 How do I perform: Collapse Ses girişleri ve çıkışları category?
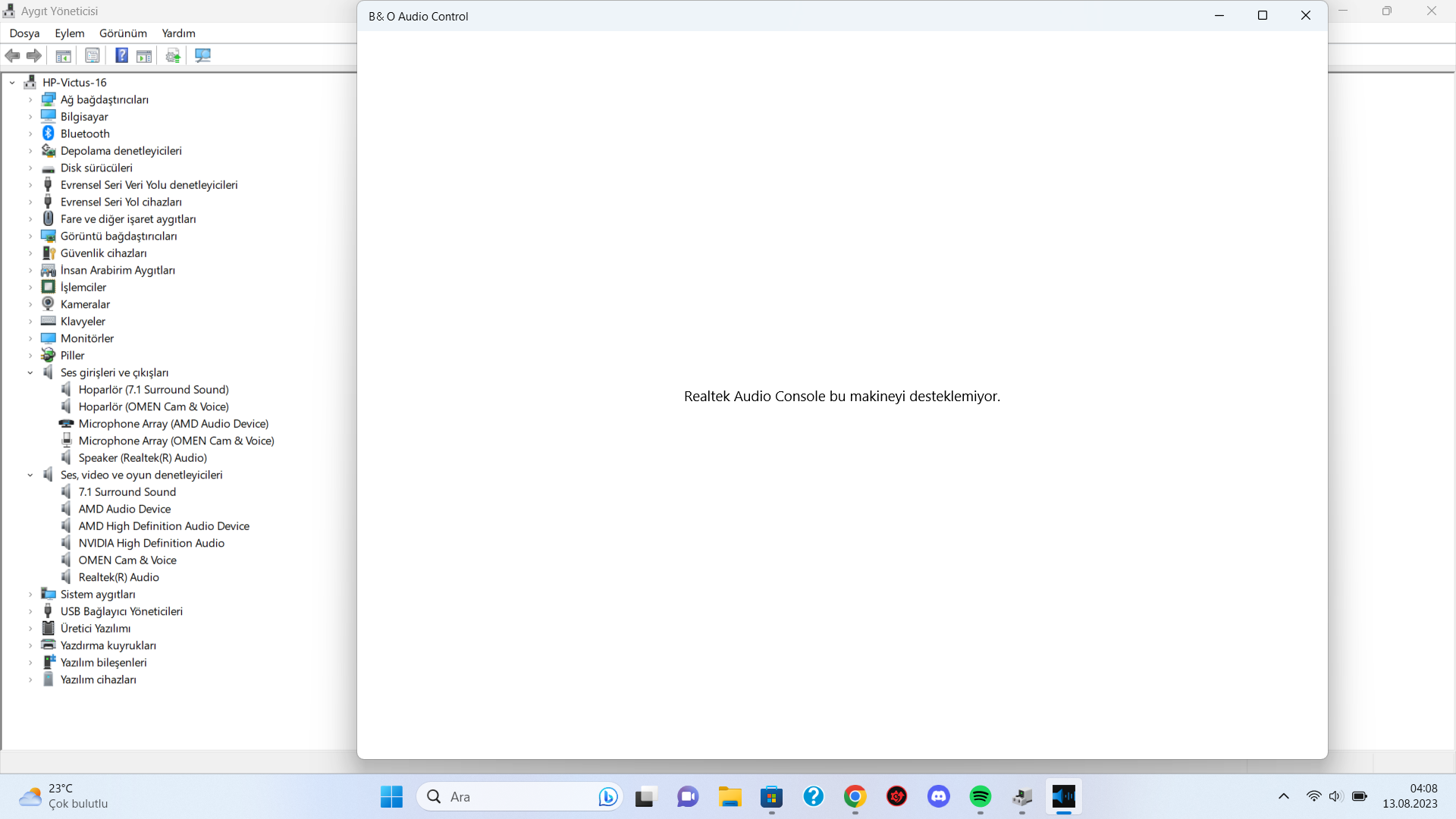(x=30, y=372)
